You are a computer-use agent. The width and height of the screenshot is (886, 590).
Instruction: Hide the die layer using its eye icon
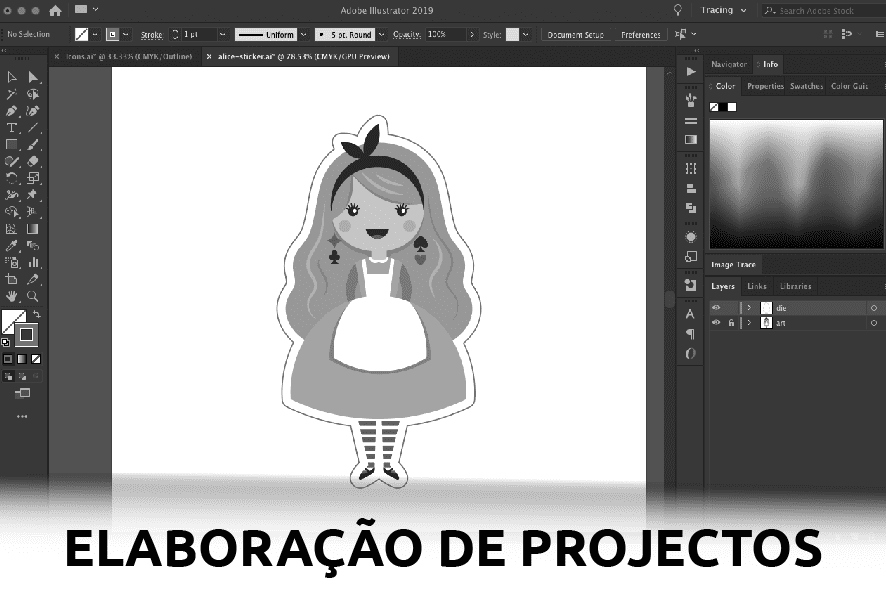(x=716, y=308)
